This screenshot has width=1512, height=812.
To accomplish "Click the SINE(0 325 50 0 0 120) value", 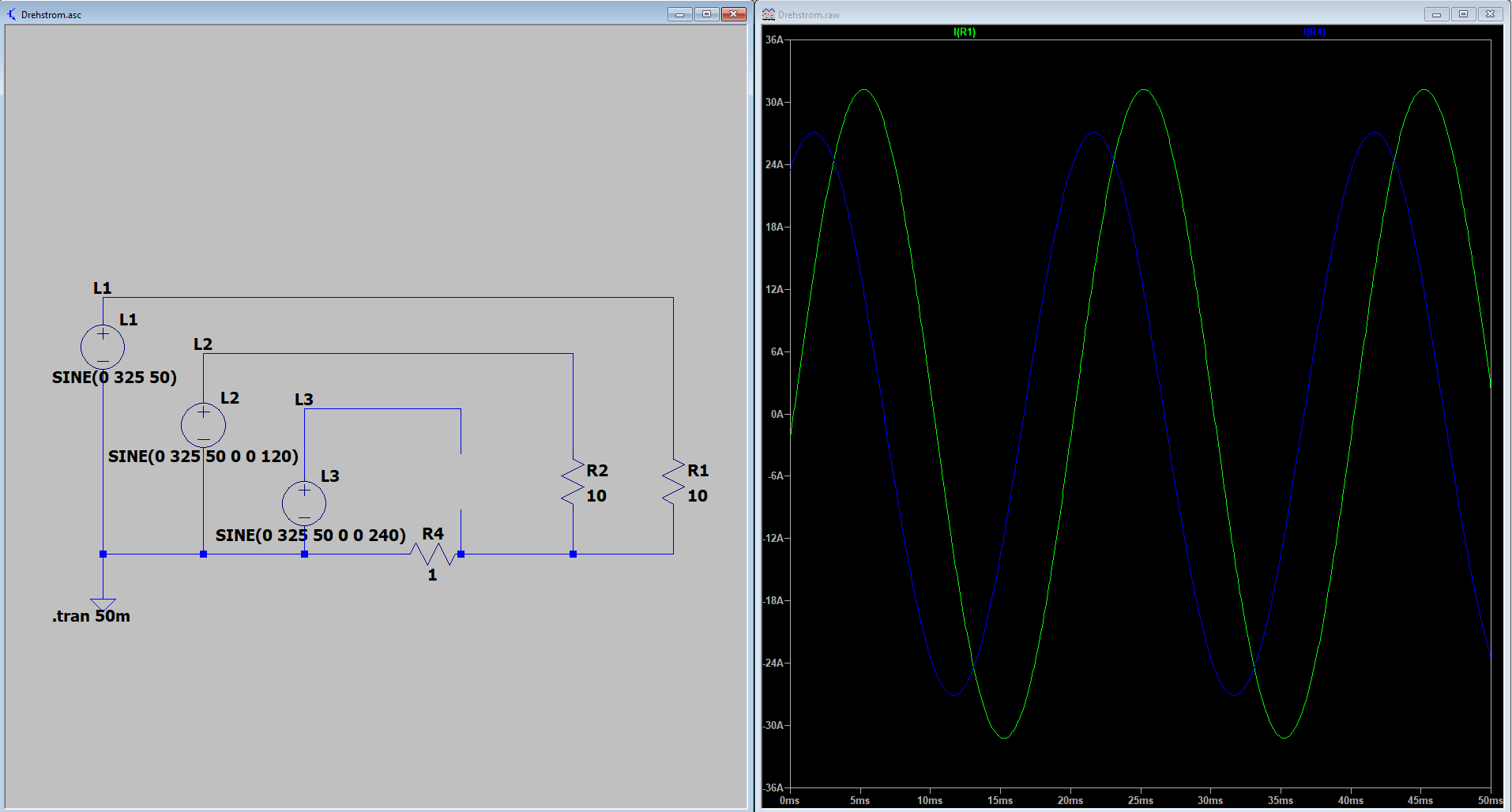I will click(x=203, y=457).
